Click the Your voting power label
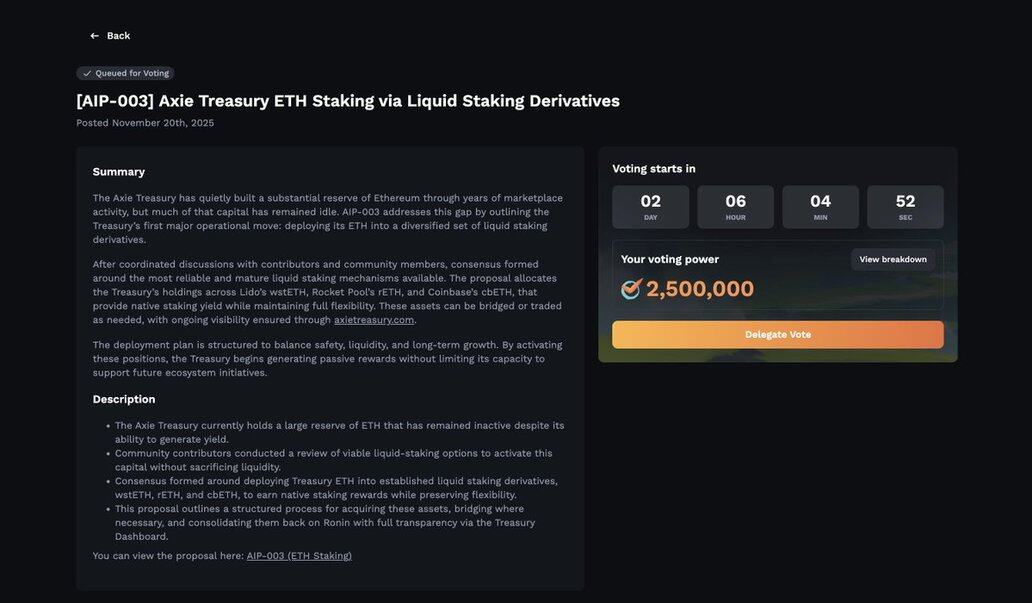The width and height of the screenshot is (1032, 603). point(670,259)
